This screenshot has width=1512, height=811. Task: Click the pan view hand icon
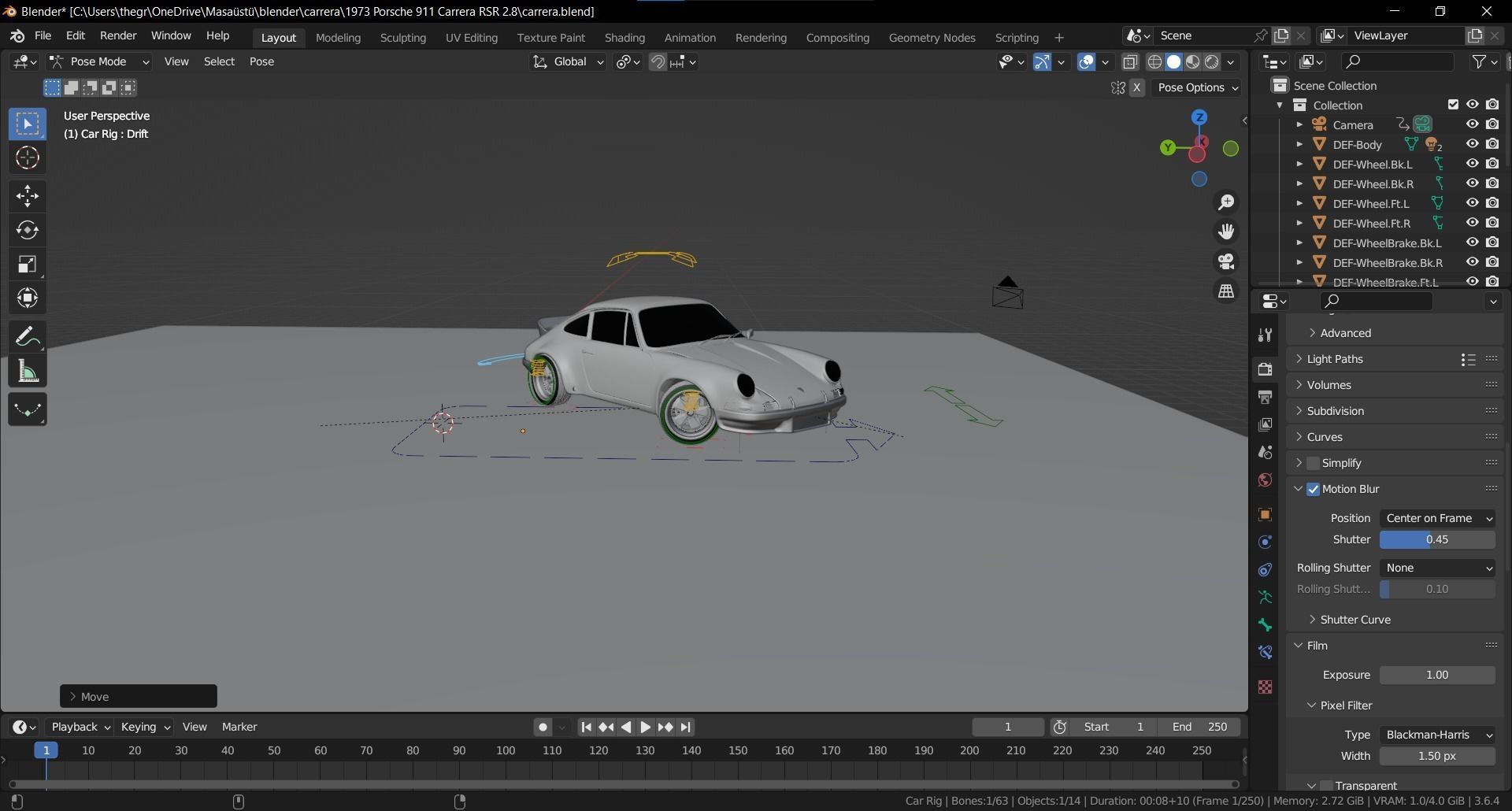pos(1226,231)
